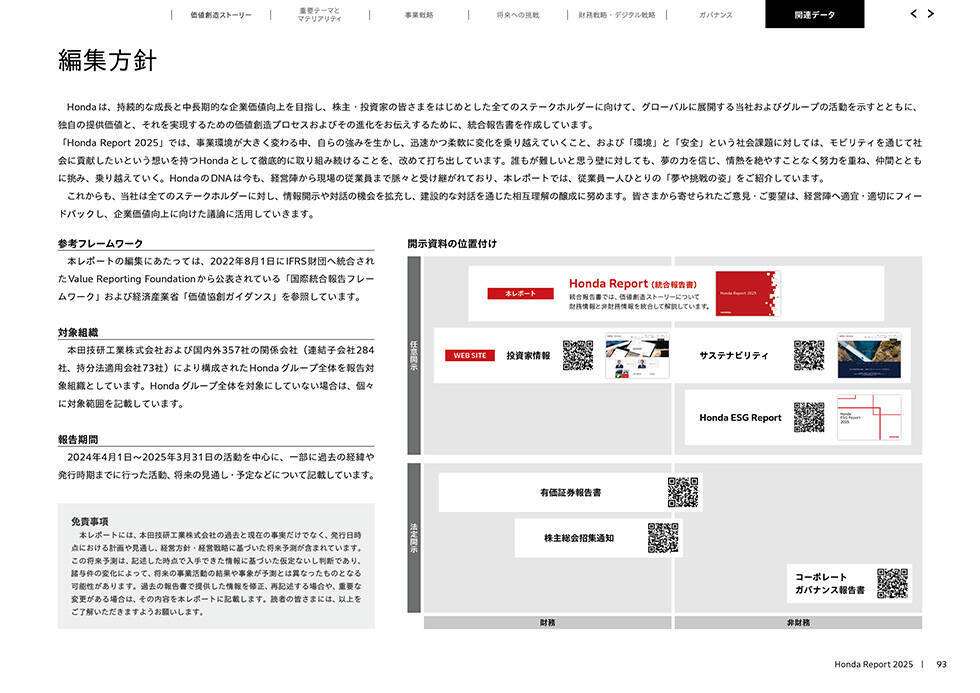Select the 将来への挑戦 tab
Image resolution: width=980 pixels, height=693 pixels.
tap(517, 15)
